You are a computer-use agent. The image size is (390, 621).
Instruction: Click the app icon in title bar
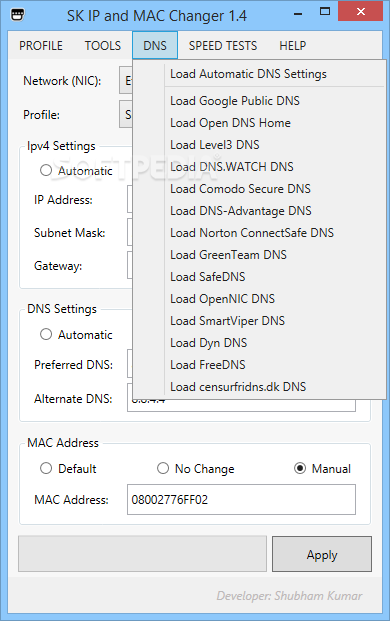[18, 15]
